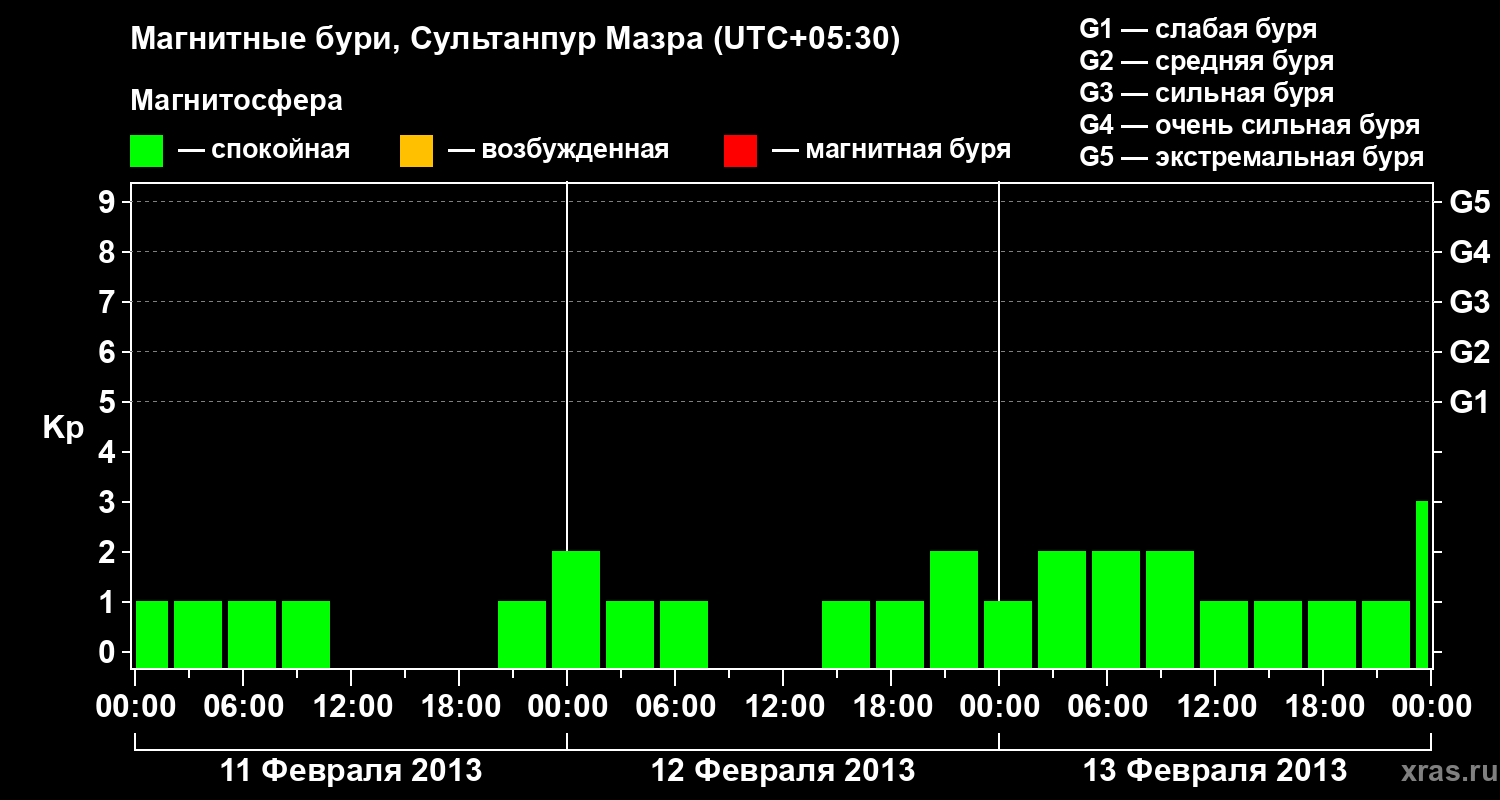This screenshot has height=800, width=1500.
Task: Click the Kp axis value 9
Action: 109,202
